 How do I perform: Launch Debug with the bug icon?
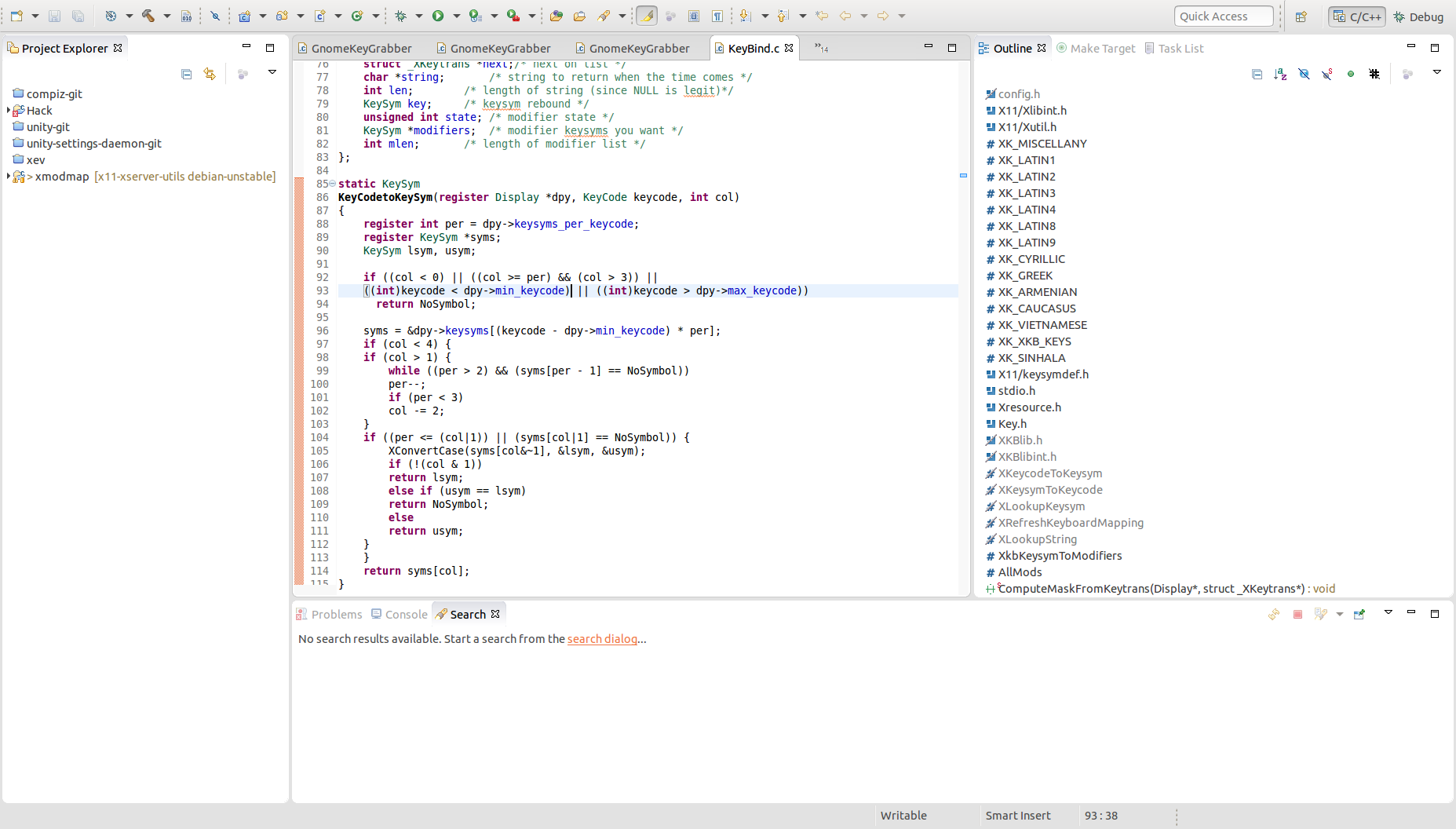(x=401, y=16)
